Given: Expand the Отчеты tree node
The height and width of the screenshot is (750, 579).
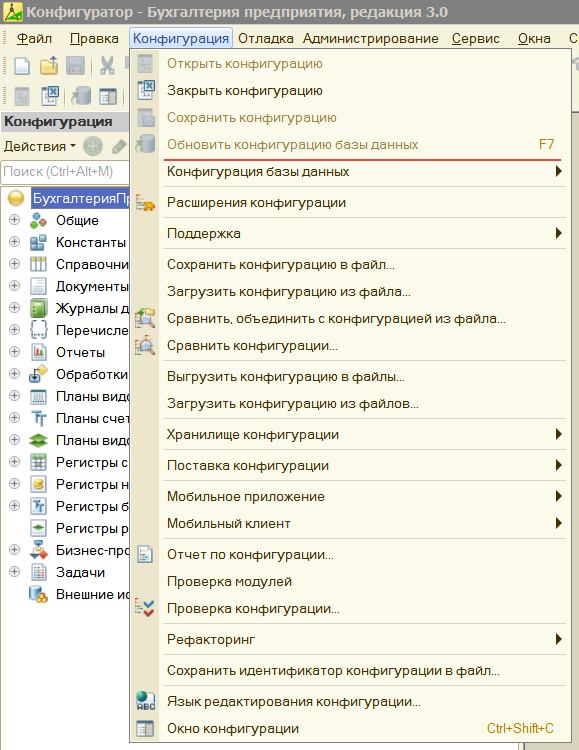Looking at the screenshot, I should point(14,352).
